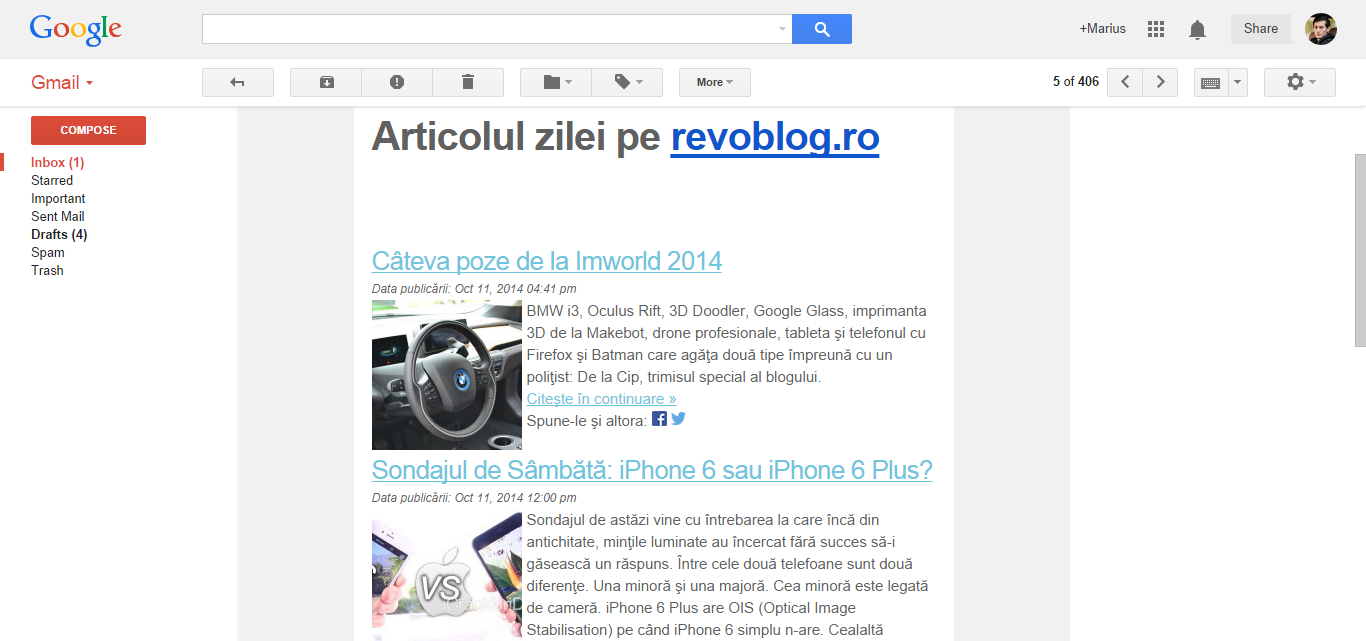Click the Google logo
This screenshot has height=641, width=1366.
pyautogui.click(x=76, y=30)
